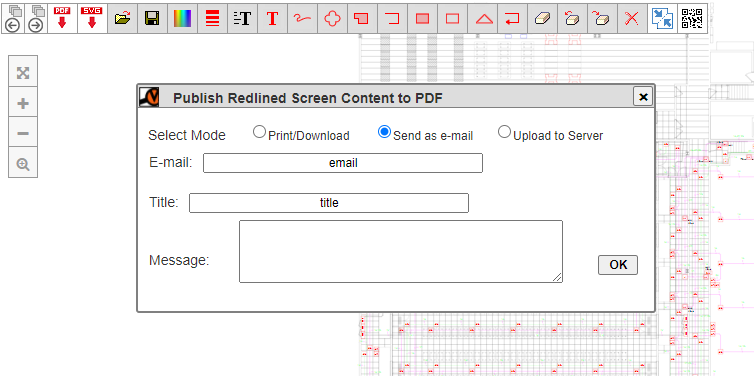The image size is (754, 376).
Task: Open the text size tool with the black T icon
Action: (242, 18)
